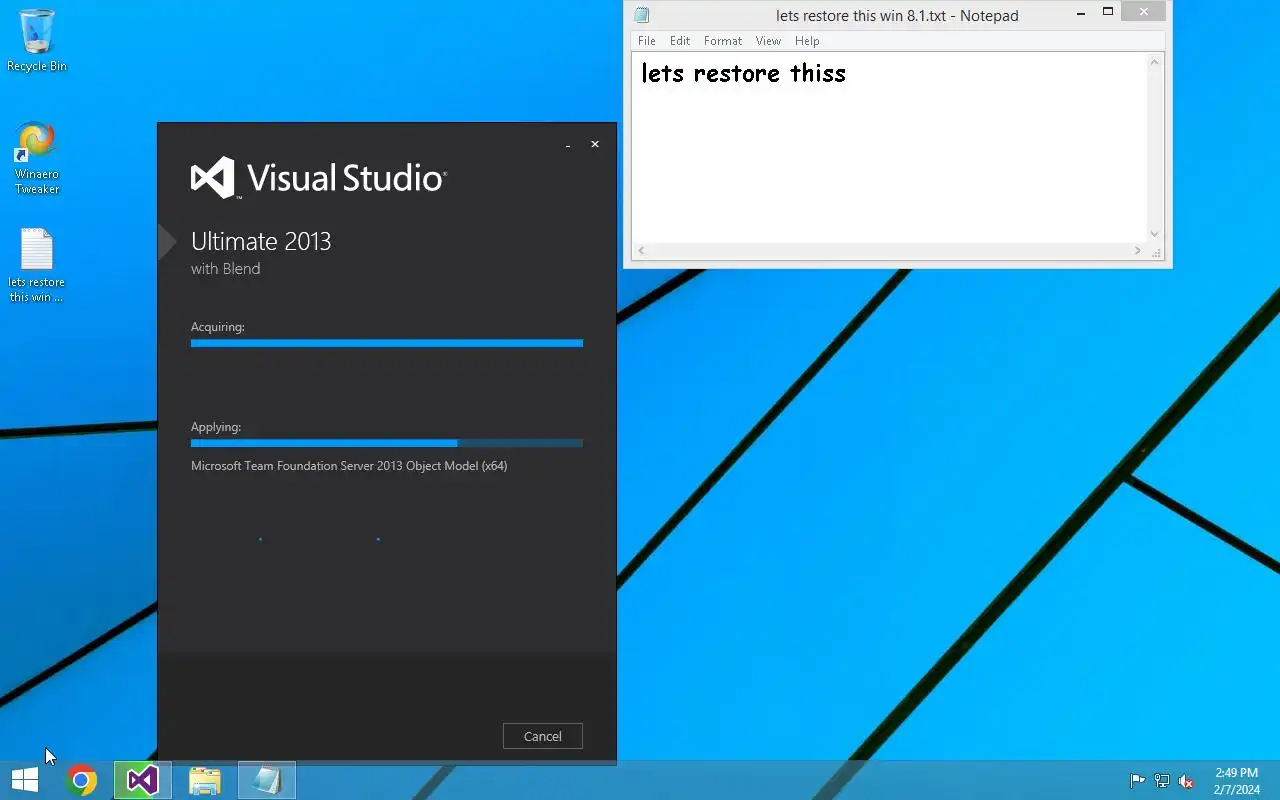Open the network tray icon
The image size is (1280, 800).
(x=1162, y=781)
